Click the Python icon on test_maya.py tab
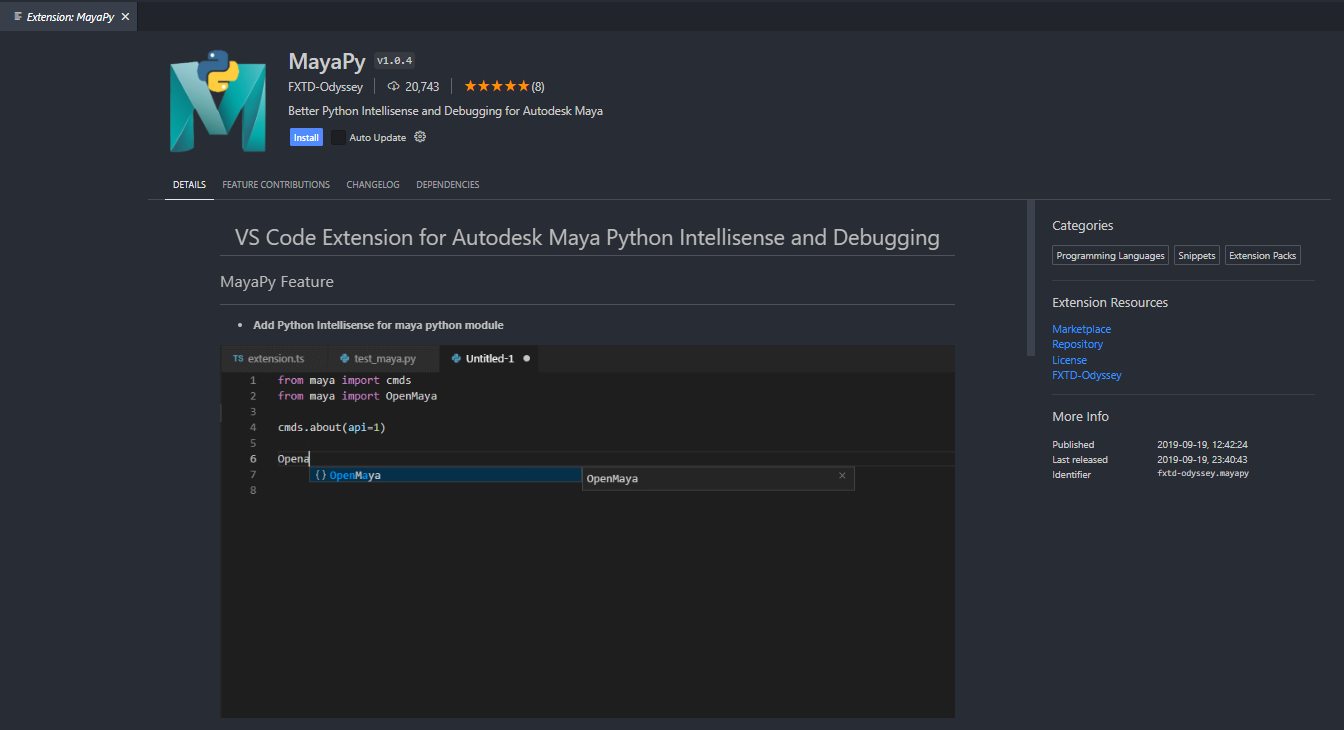1344x730 pixels. (x=345, y=358)
